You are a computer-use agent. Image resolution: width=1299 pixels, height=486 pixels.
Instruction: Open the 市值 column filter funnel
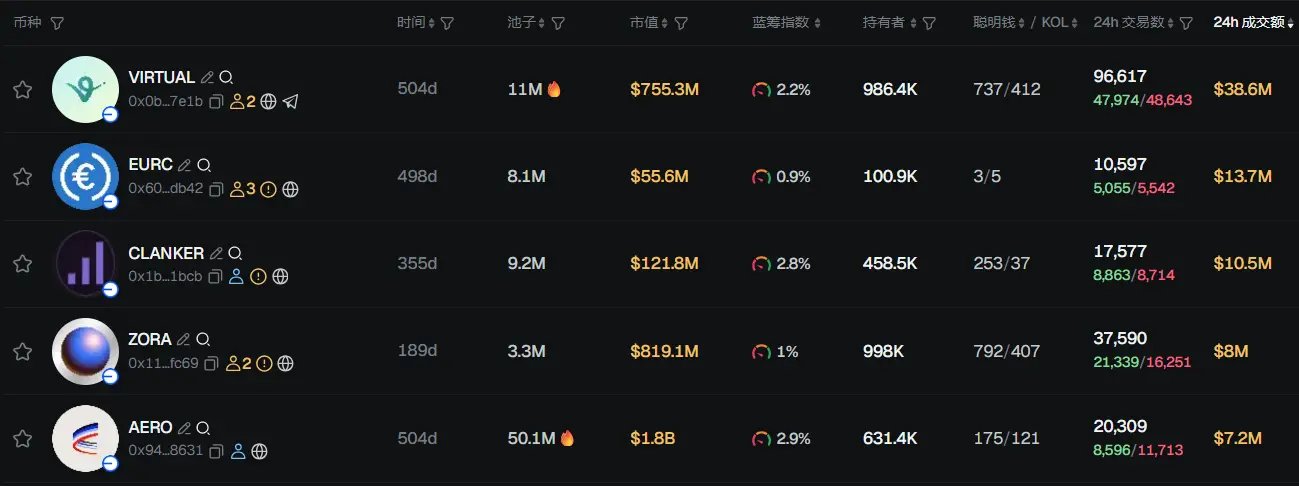pos(681,23)
